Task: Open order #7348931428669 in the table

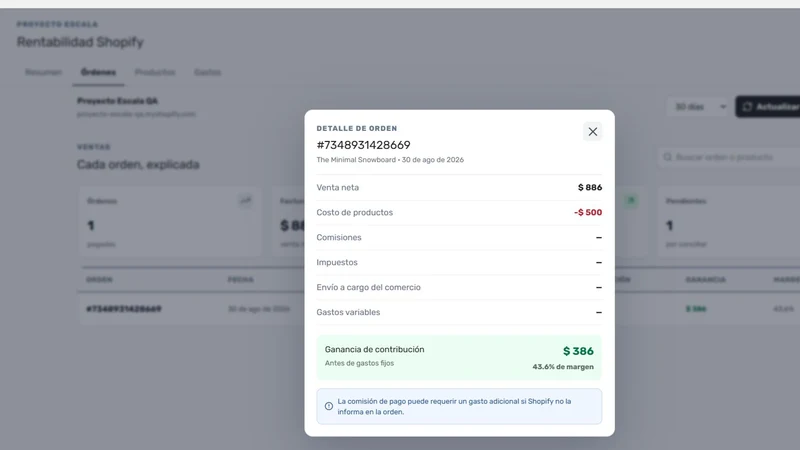Action: point(123,309)
